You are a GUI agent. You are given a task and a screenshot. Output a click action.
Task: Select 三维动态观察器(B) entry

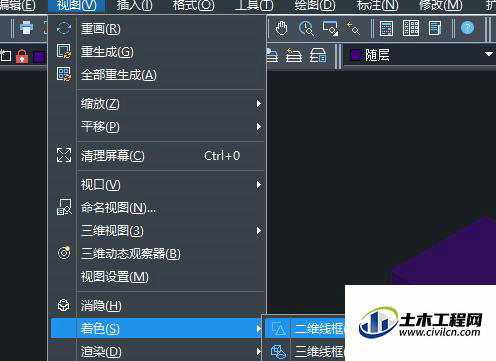coord(157,254)
